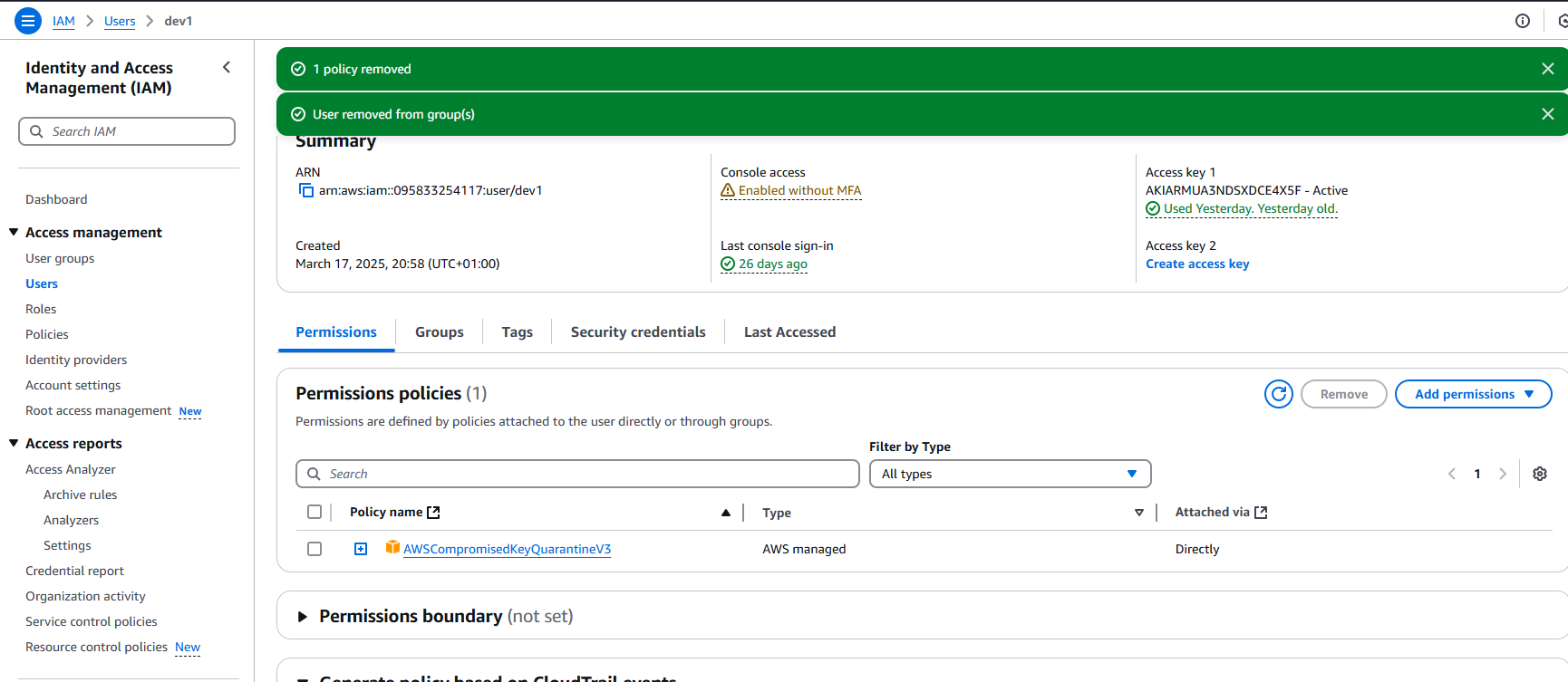1568x682 pixels.
Task: Click the AWS managed policy cube icon
Action: click(x=392, y=547)
